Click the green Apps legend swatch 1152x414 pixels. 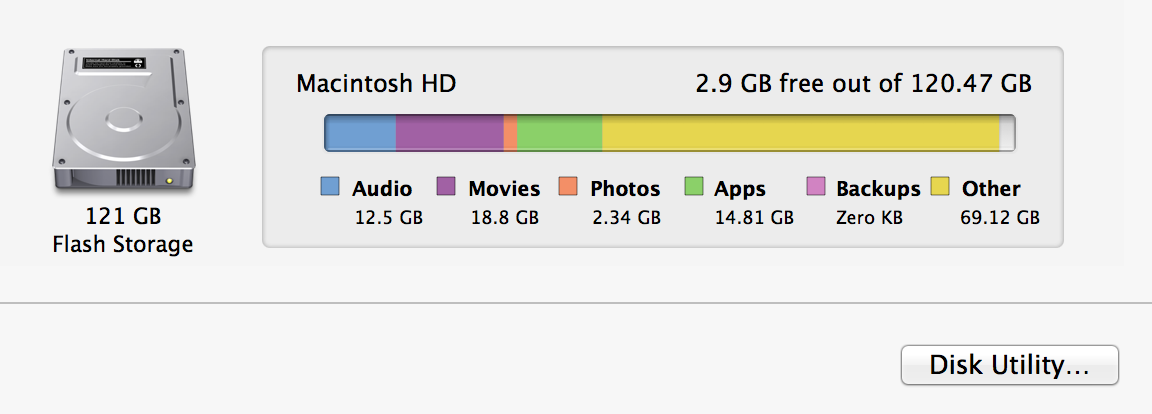(694, 186)
